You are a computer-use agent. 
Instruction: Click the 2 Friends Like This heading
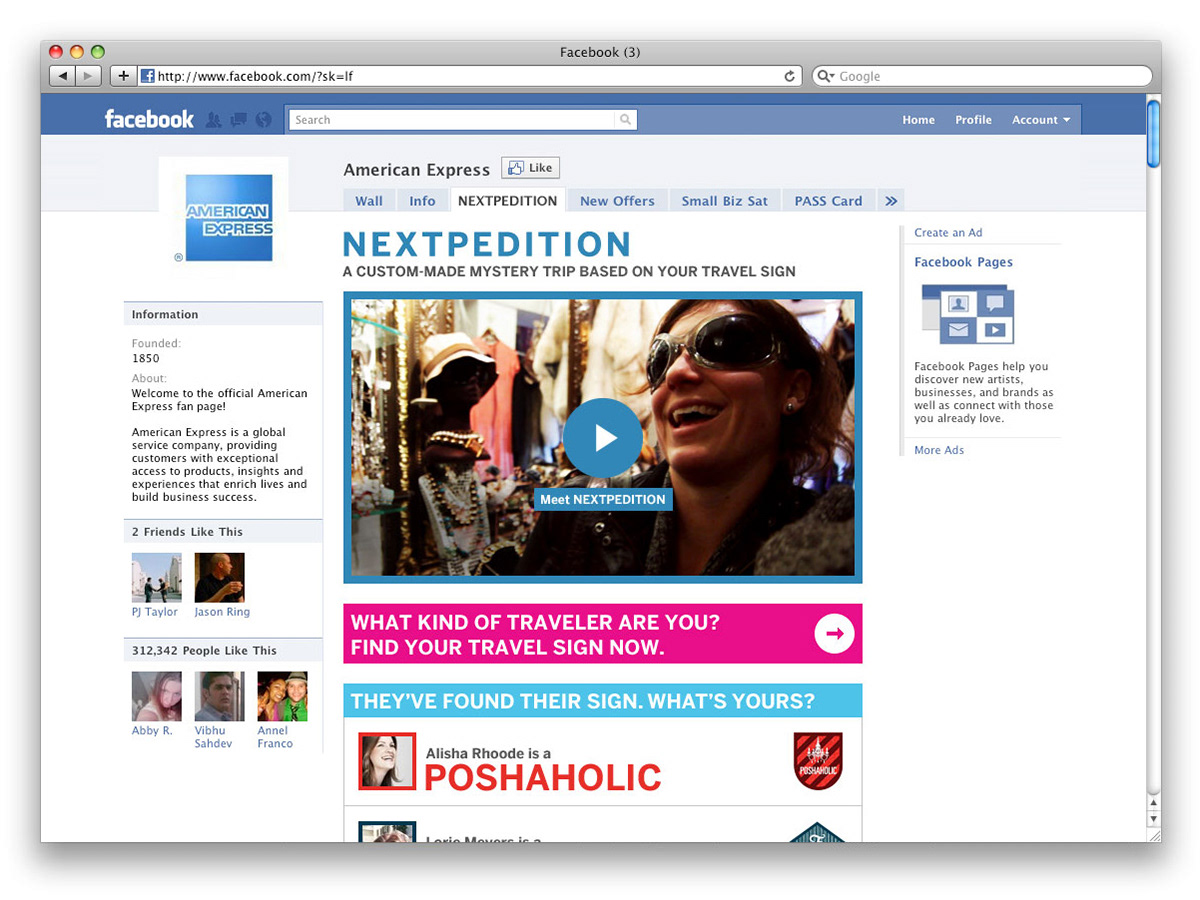click(x=187, y=532)
